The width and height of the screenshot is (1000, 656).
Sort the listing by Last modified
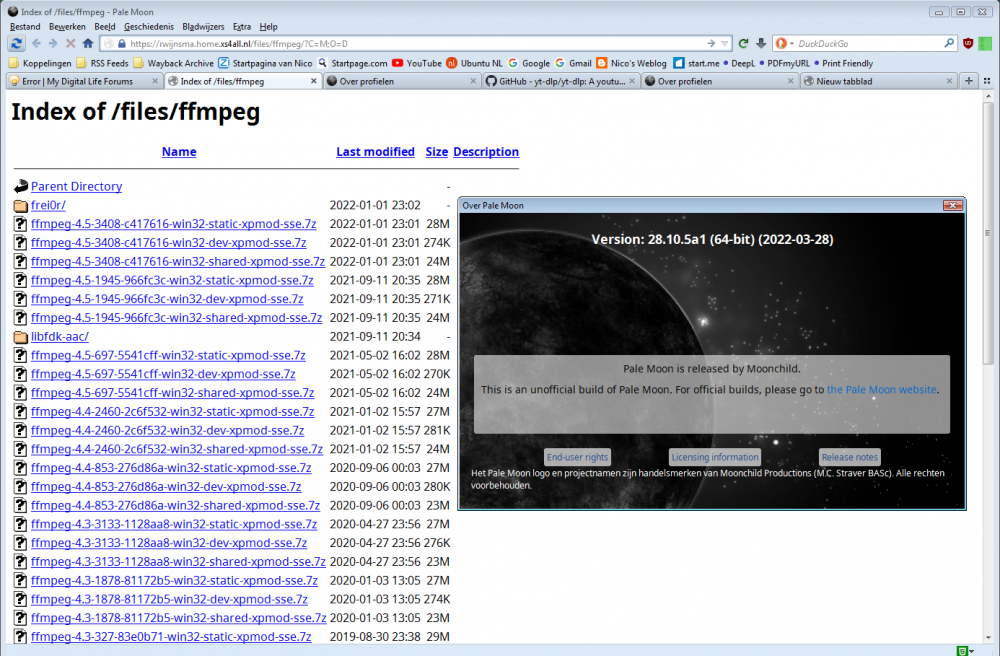375,152
